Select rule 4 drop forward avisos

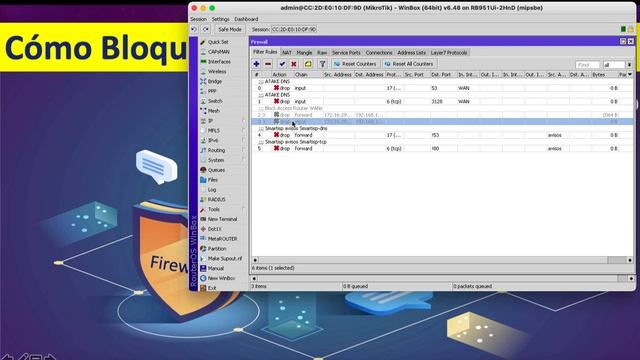(x=442, y=135)
